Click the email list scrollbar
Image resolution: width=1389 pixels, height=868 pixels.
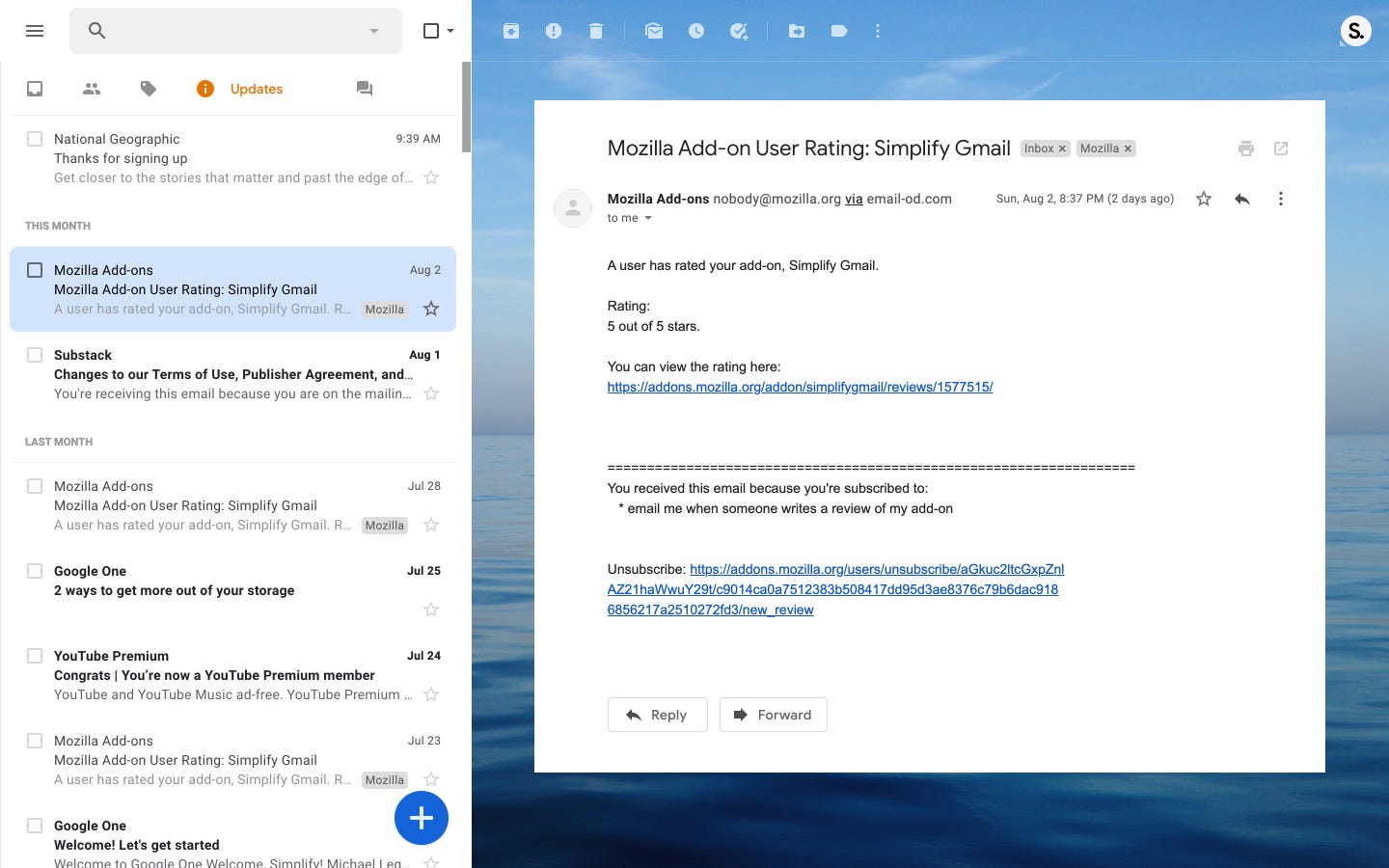466,106
